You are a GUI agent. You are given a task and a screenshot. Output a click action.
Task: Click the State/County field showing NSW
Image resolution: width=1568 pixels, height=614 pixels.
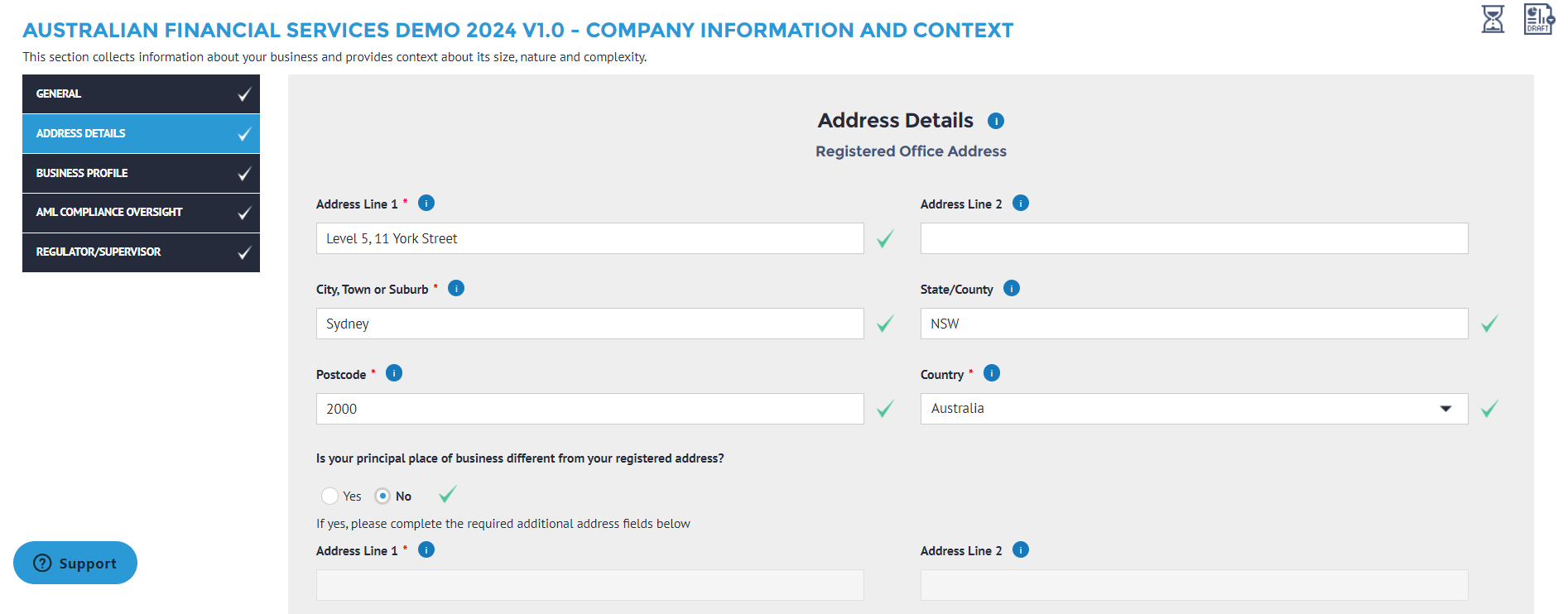click(x=1193, y=324)
